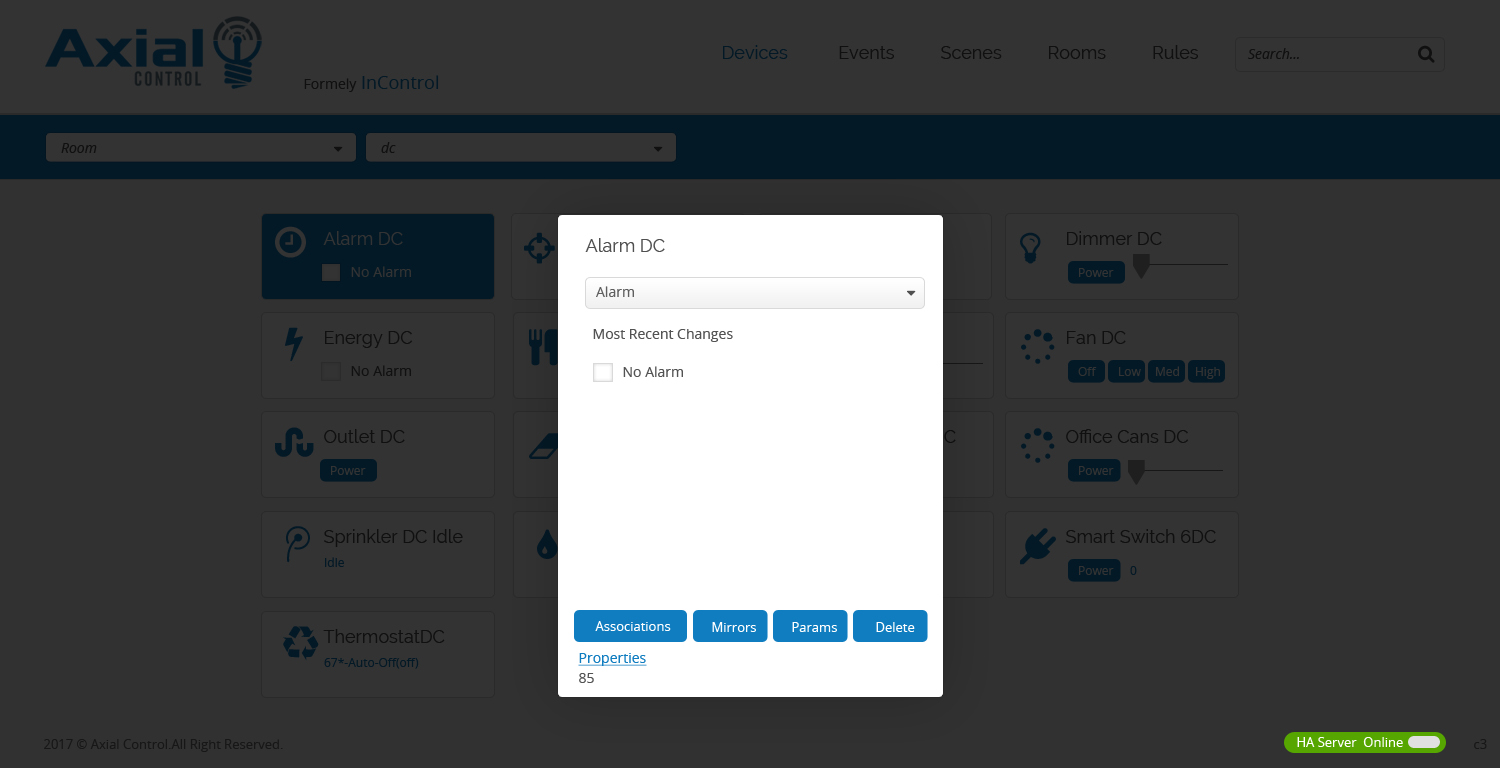This screenshot has width=1500, height=768.
Task: Click the Fan DC card title
Action: [x=1096, y=338]
